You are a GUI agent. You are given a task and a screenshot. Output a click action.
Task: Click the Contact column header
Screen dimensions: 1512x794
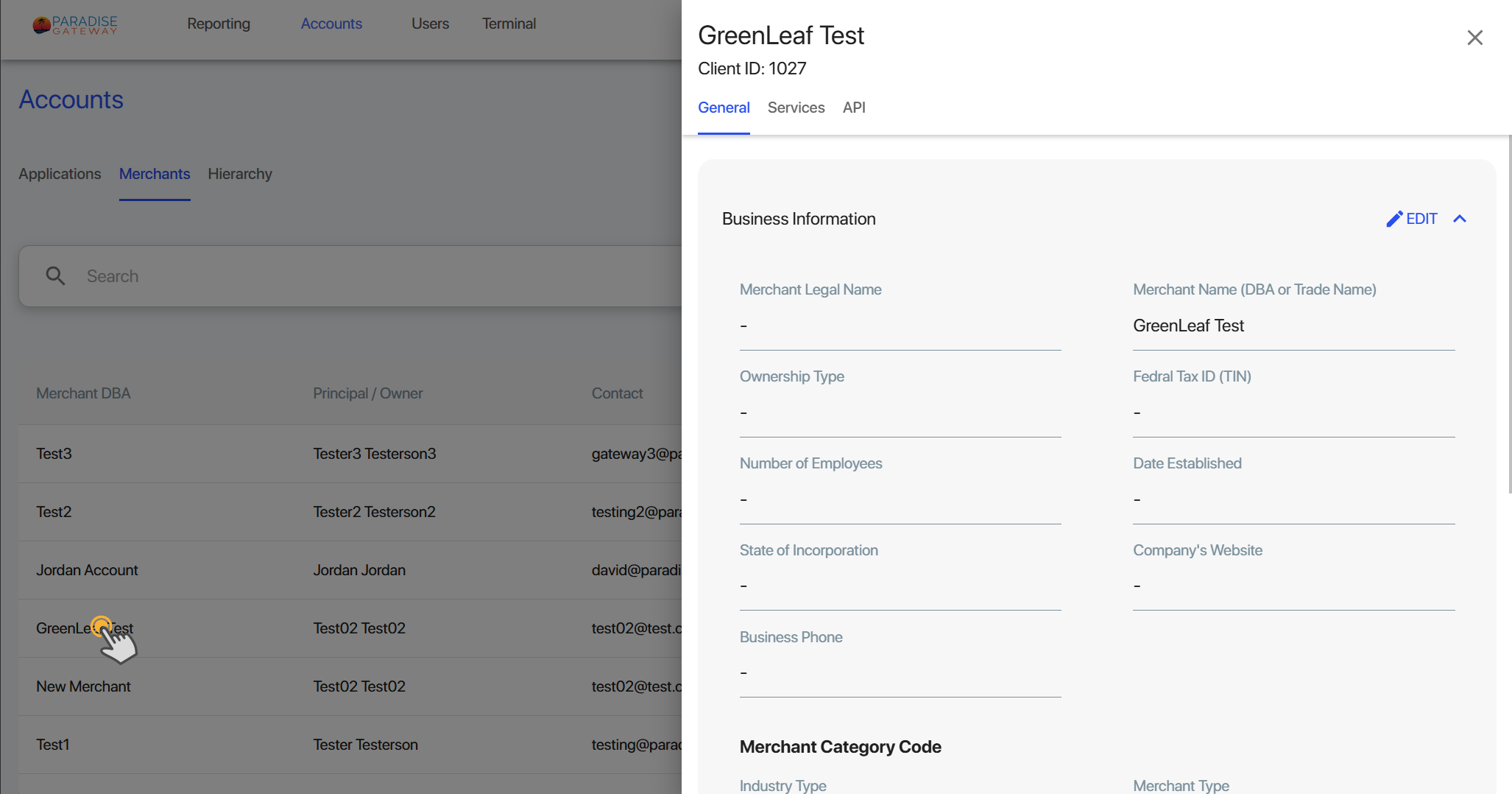coord(617,393)
